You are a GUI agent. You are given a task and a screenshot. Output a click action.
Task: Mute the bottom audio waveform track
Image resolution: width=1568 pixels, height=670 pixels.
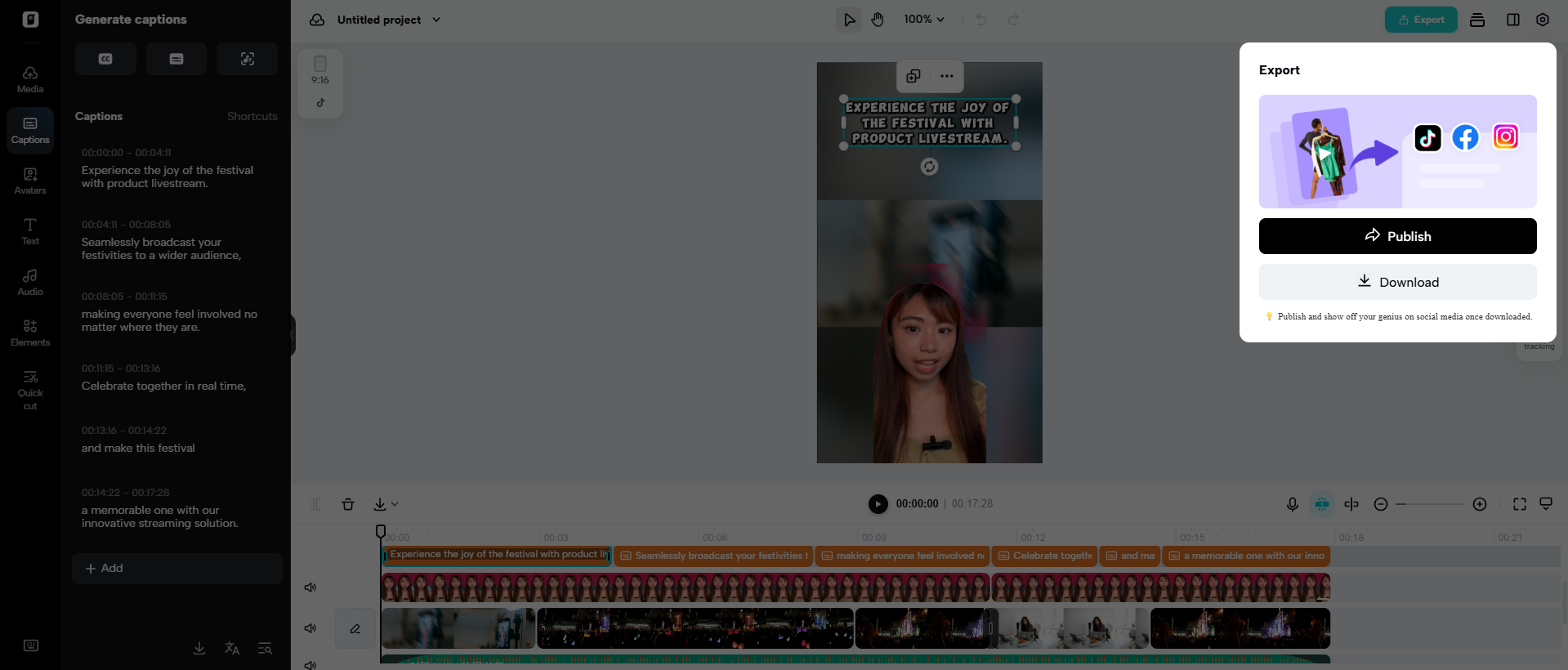point(310,665)
